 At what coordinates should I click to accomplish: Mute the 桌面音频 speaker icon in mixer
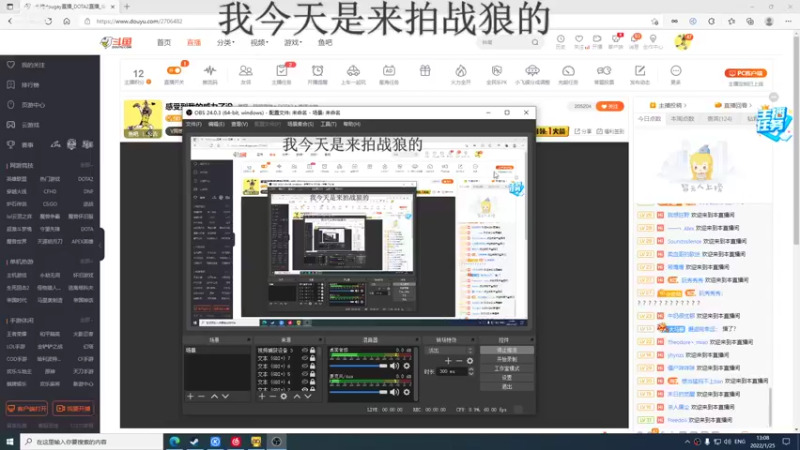pos(394,366)
